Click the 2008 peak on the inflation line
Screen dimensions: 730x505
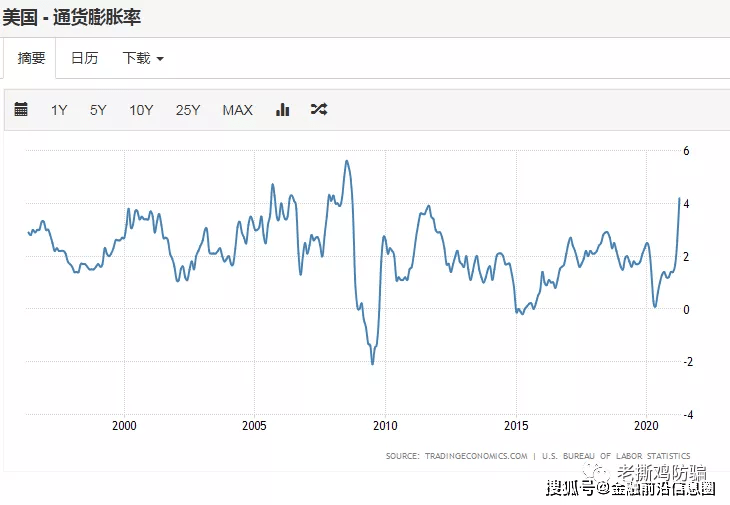pos(346,161)
